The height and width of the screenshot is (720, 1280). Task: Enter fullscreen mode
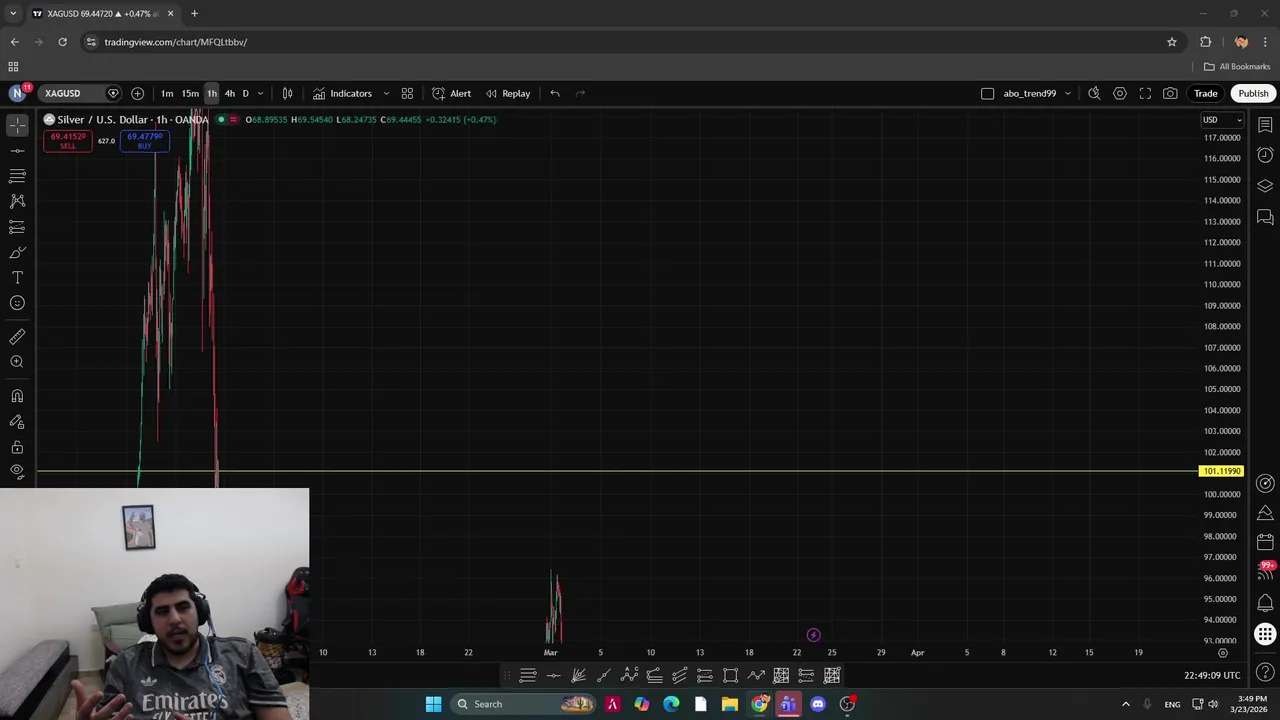coord(1145,93)
